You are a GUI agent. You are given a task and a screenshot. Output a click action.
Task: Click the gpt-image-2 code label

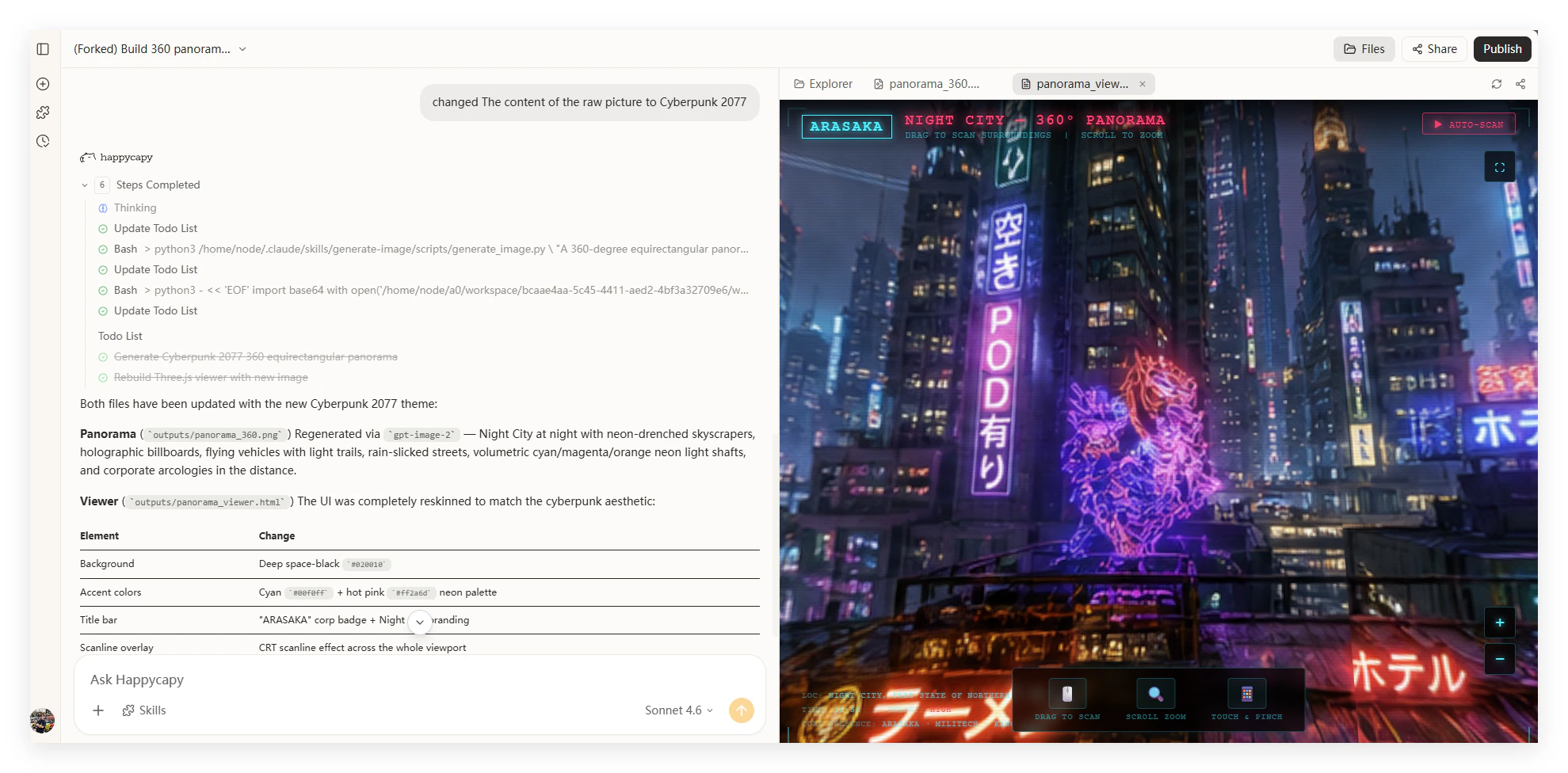coord(422,435)
